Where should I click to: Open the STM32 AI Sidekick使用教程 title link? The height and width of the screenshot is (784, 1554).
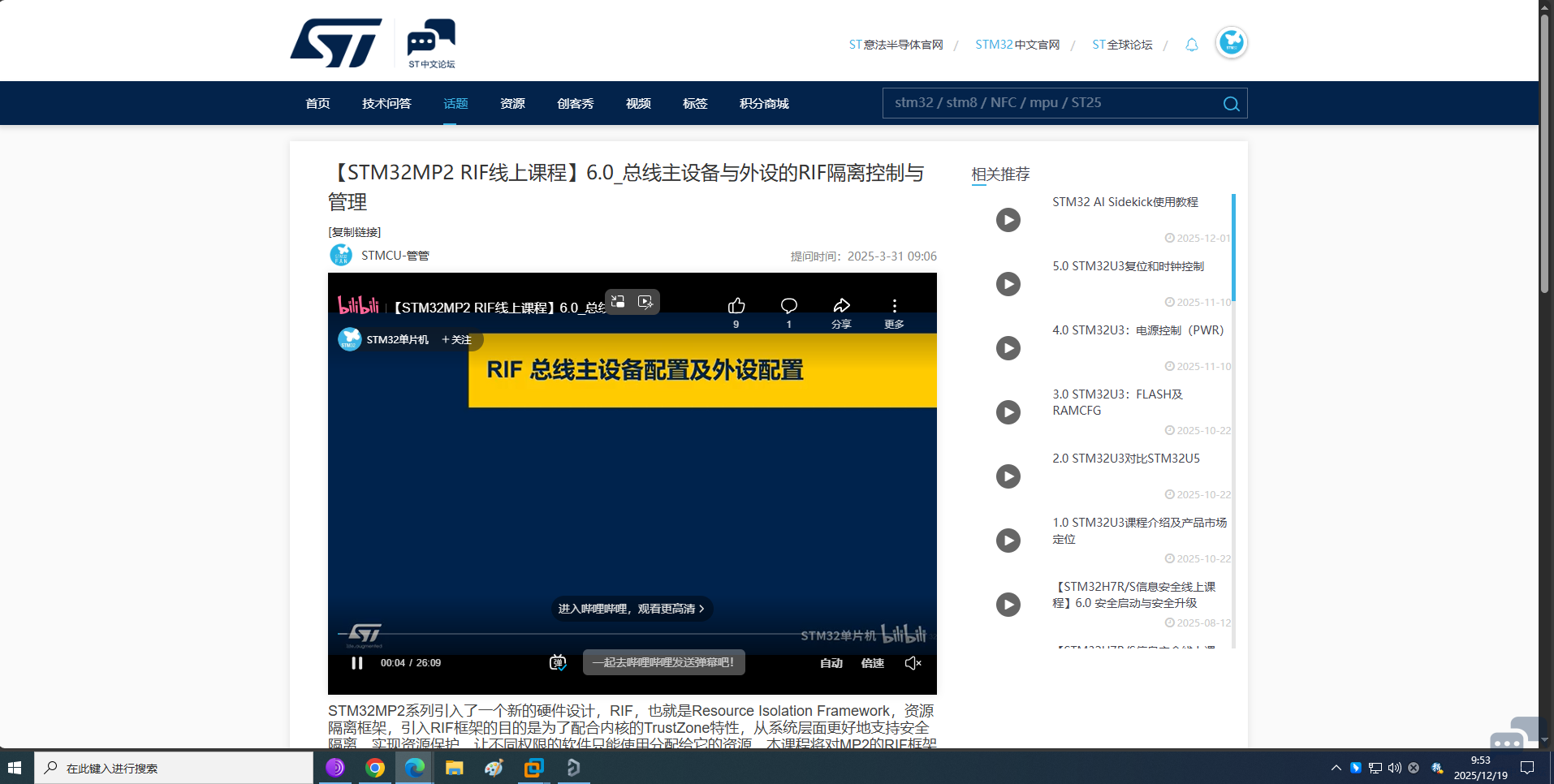(x=1125, y=202)
